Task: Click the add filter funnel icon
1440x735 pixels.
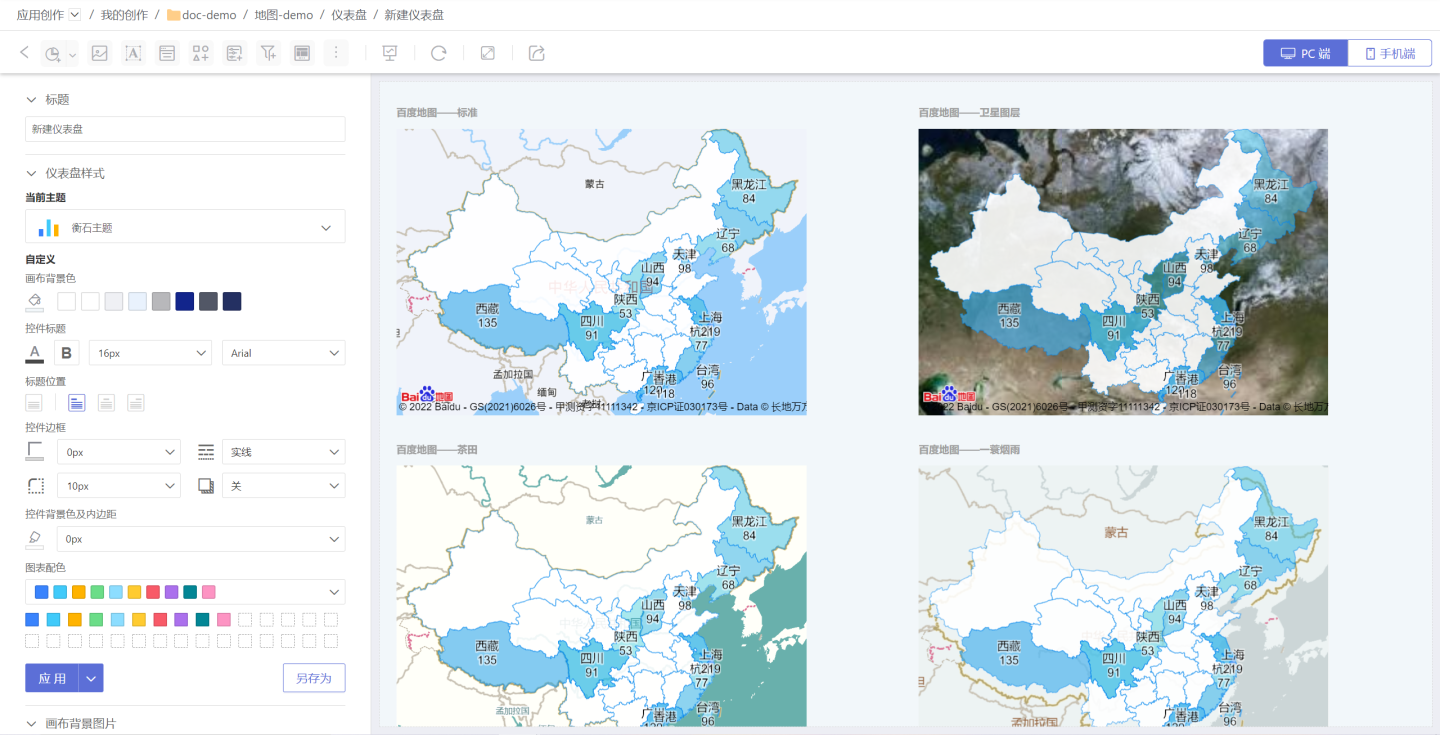Action: point(268,53)
